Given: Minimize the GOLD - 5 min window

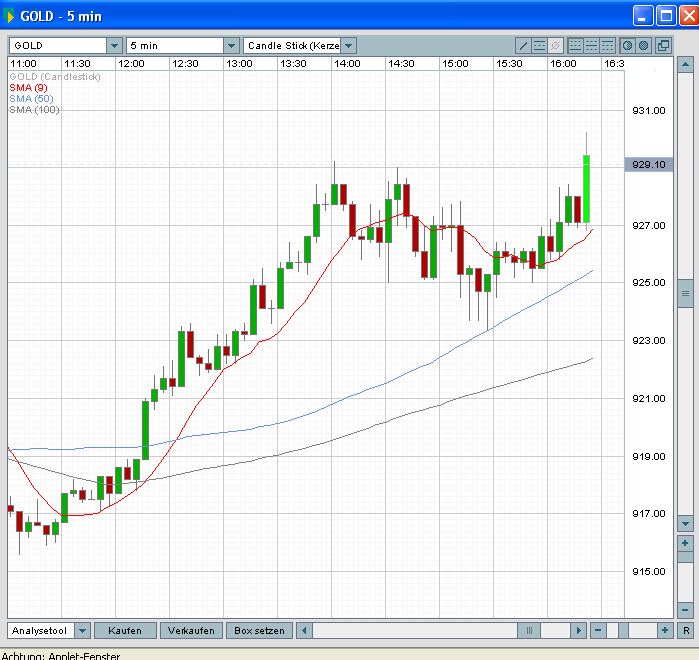Looking at the screenshot, I should coord(643,16).
